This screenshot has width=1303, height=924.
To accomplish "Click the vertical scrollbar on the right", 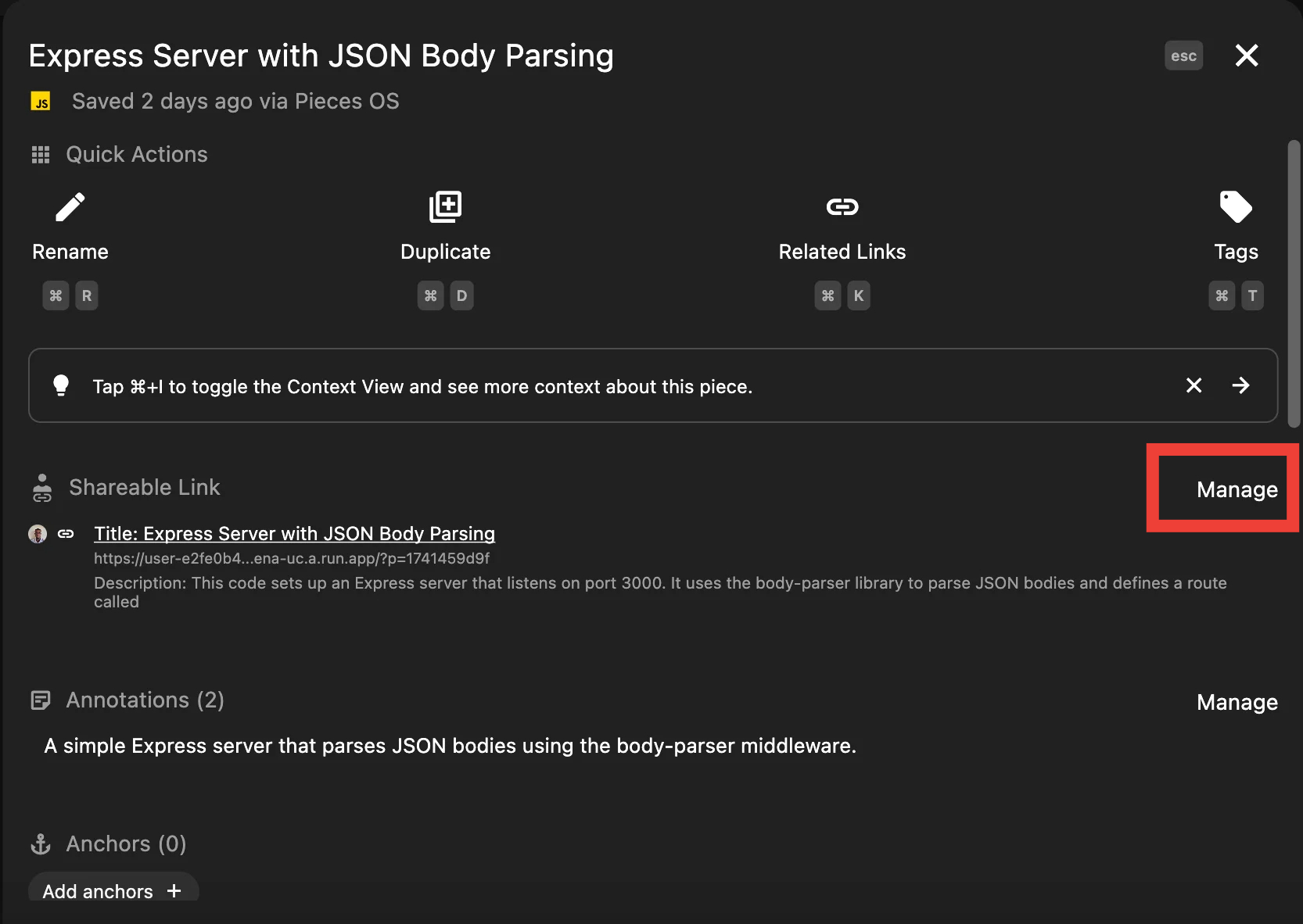I will [1294, 283].
